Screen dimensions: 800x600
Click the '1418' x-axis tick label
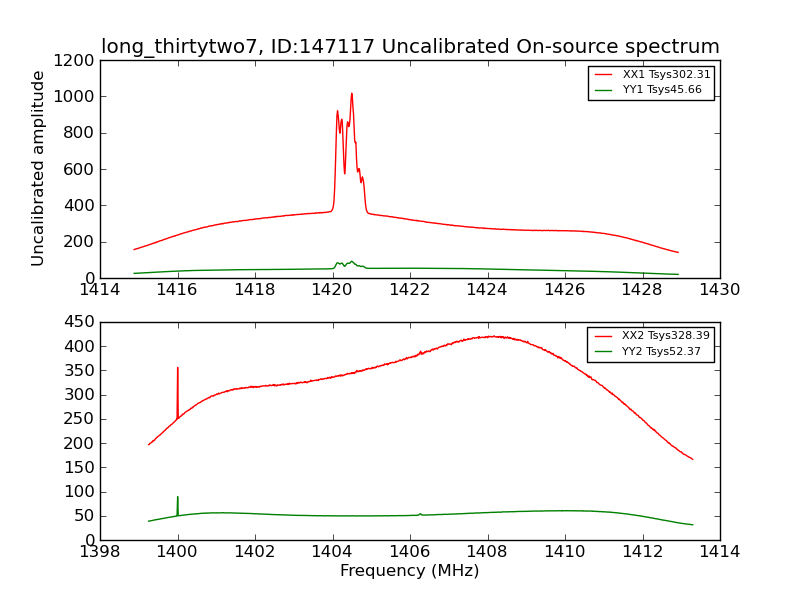(255, 290)
